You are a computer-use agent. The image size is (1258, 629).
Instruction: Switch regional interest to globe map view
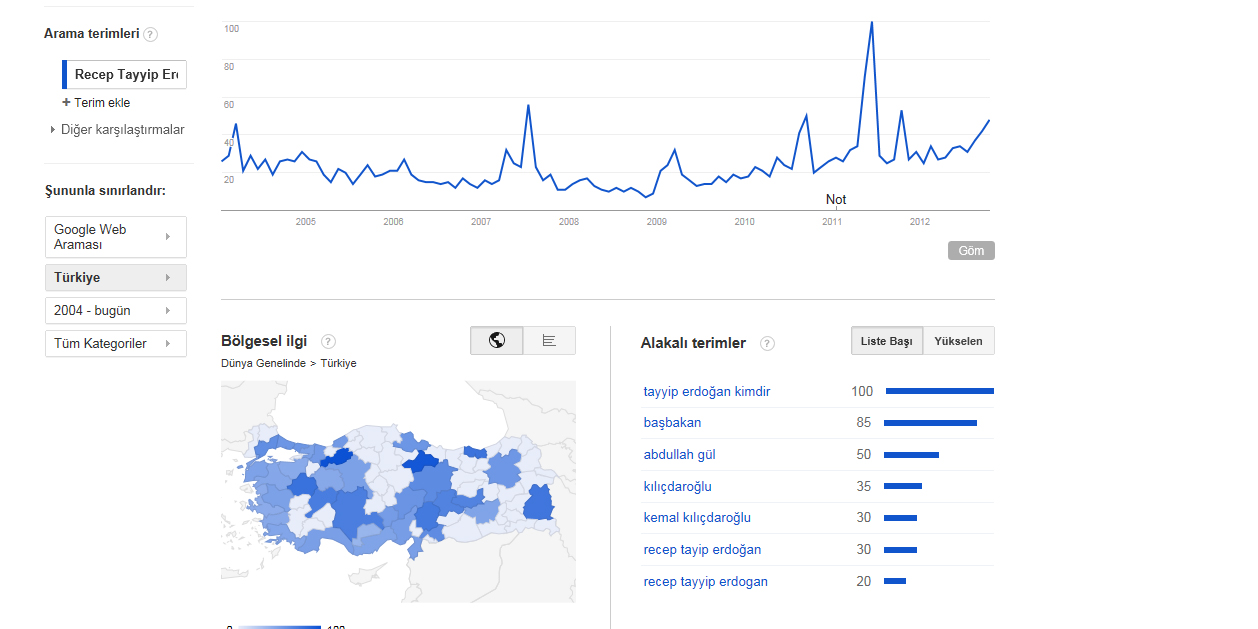pyautogui.click(x=497, y=340)
